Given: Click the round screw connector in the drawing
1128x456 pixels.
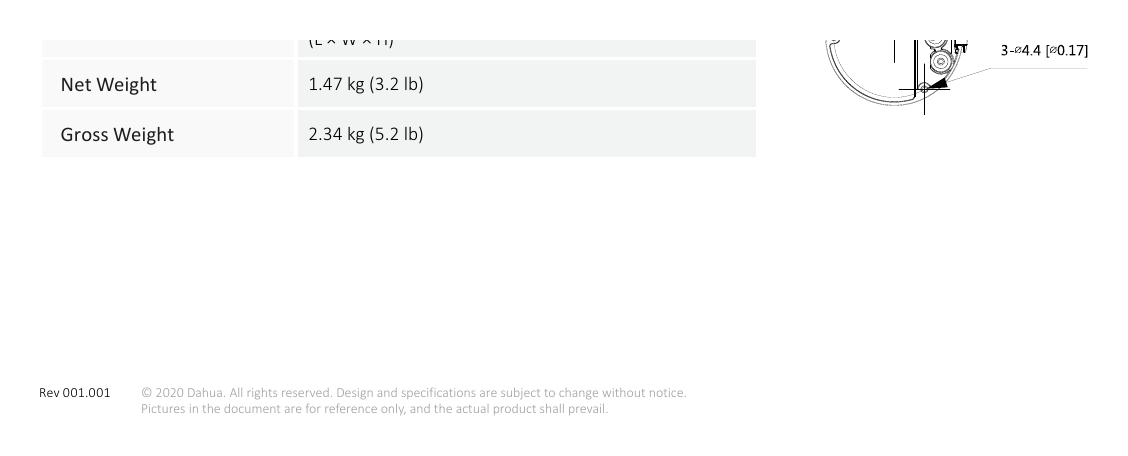Looking at the screenshot, I should (940, 63).
